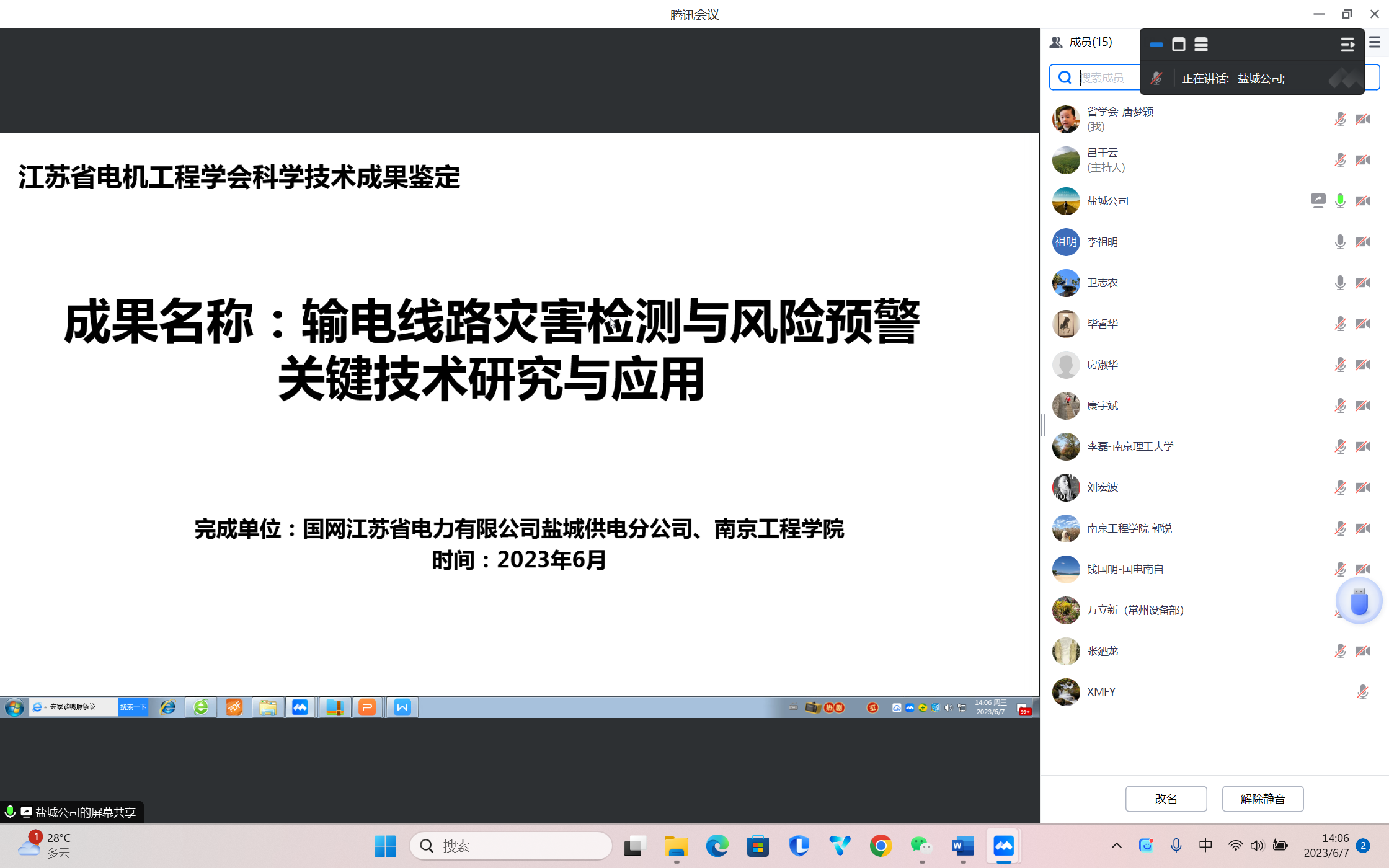Click the camera-off icon for 省学会-唐梦颖
1389x868 pixels.
(1363, 119)
